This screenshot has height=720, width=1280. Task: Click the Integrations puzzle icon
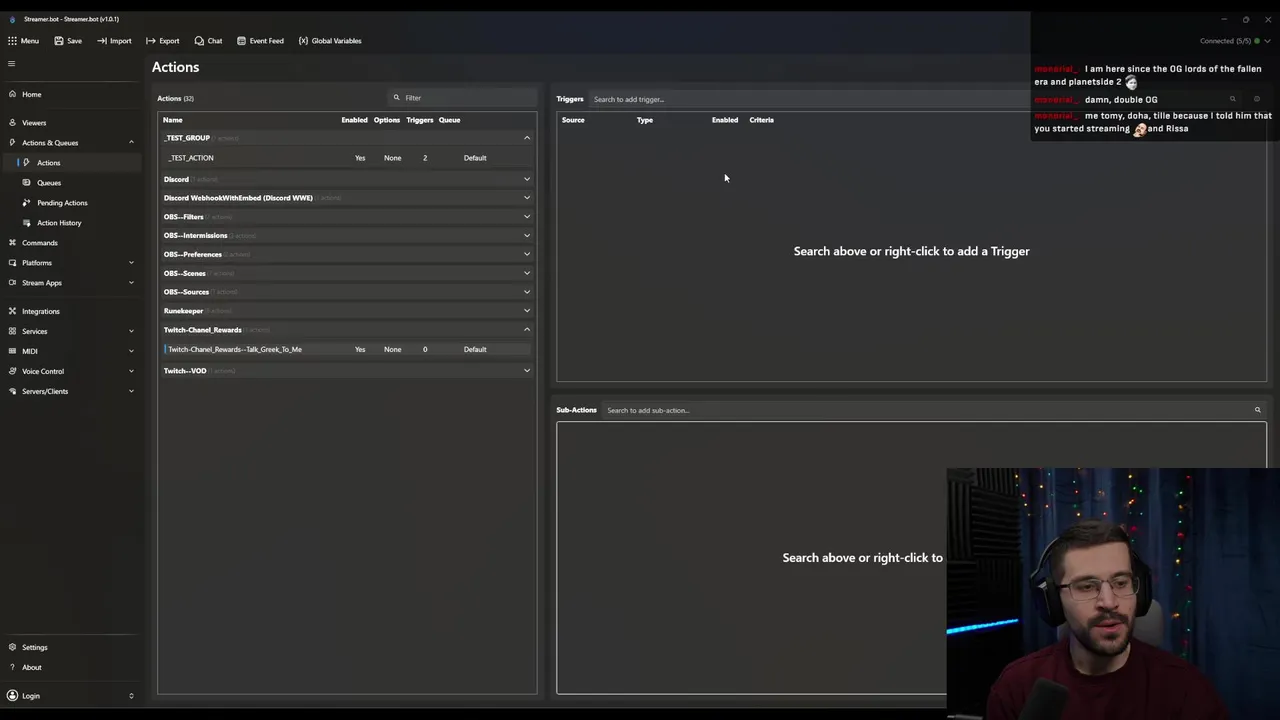pos(12,311)
